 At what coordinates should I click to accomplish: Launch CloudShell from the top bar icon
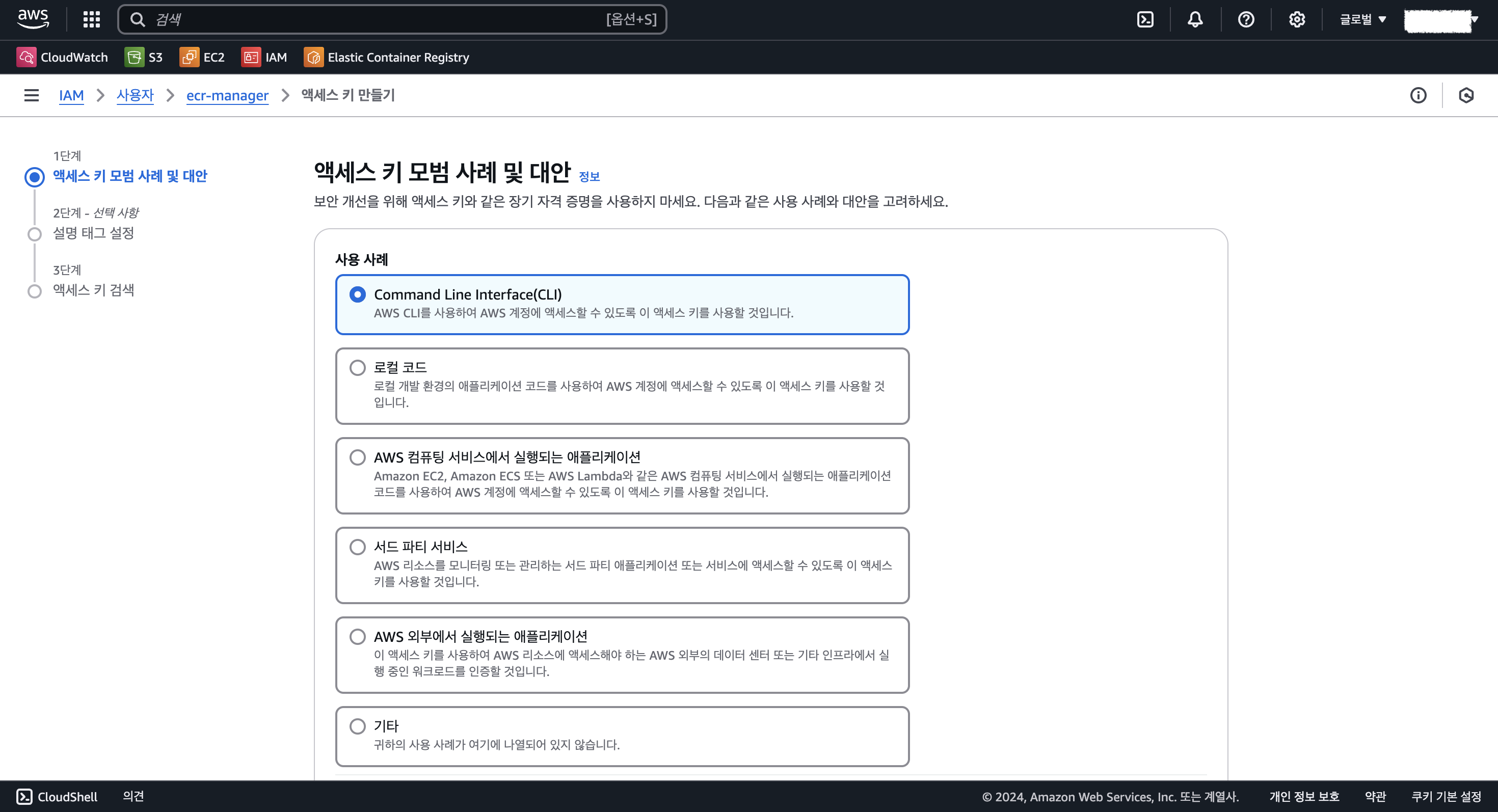pyautogui.click(x=1145, y=19)
